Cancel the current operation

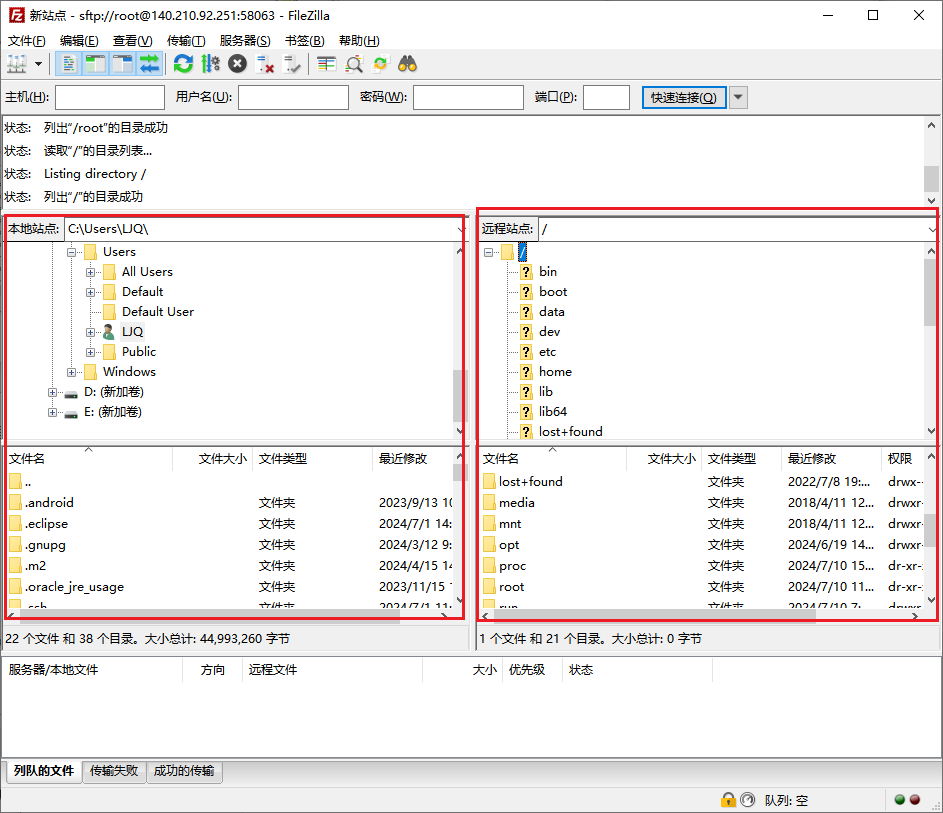(238, 64)
